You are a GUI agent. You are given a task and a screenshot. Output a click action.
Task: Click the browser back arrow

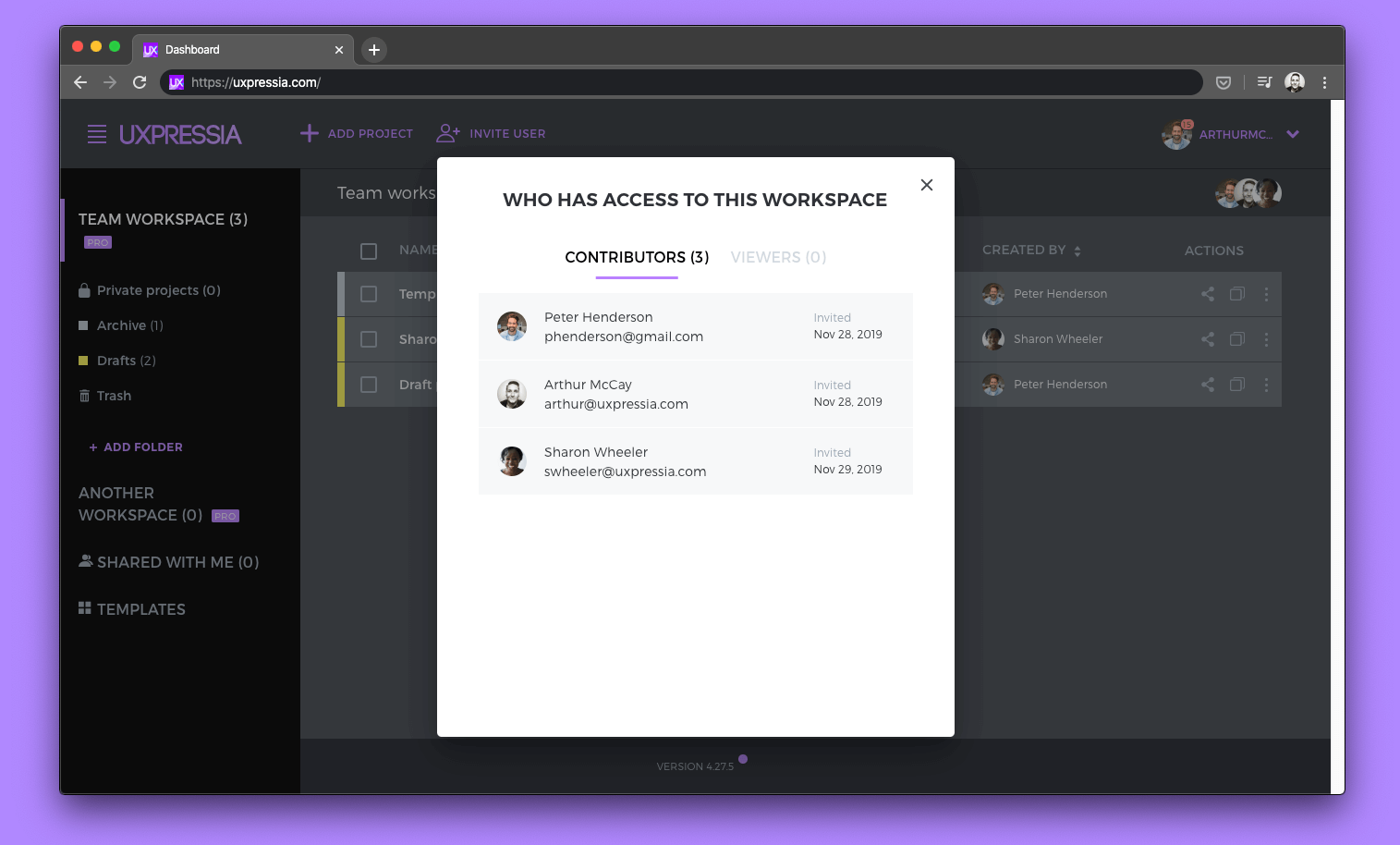click(x=80, y=82)
